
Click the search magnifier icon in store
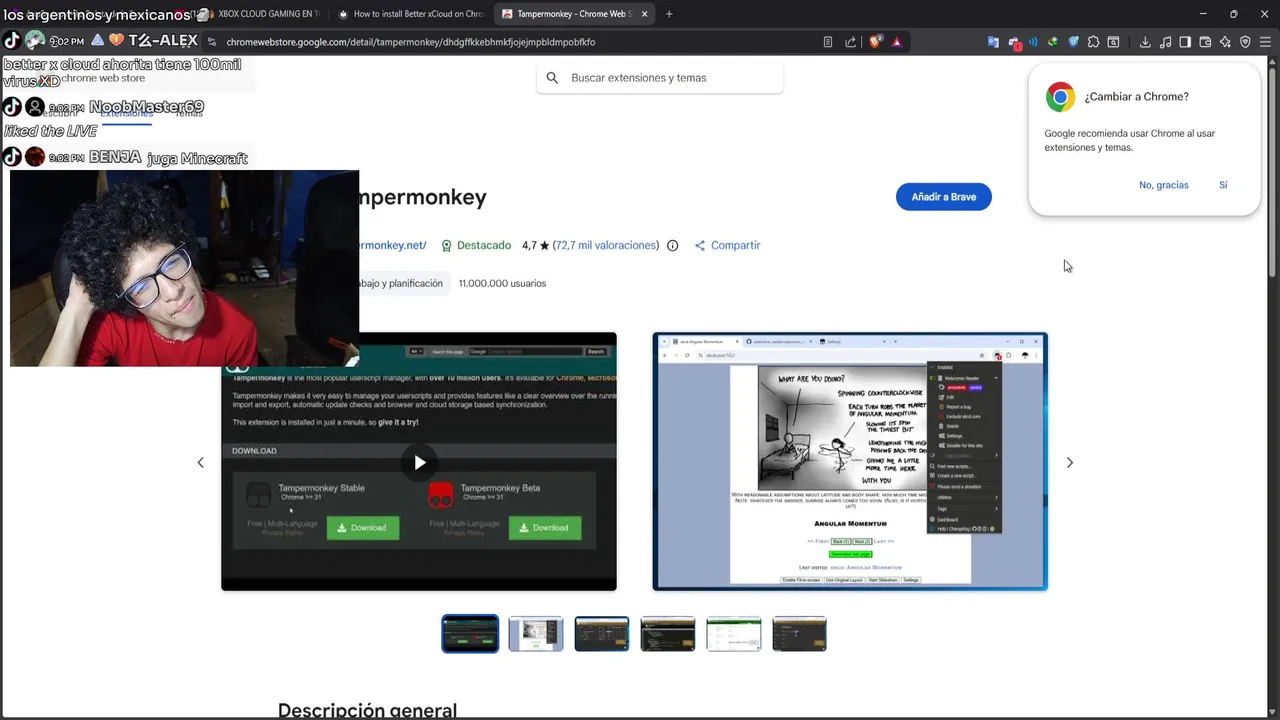552,77
